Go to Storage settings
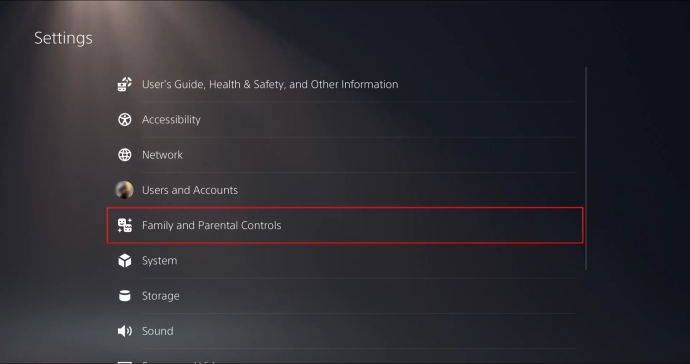This screenshot has height=364, width=690. [345, 295]
